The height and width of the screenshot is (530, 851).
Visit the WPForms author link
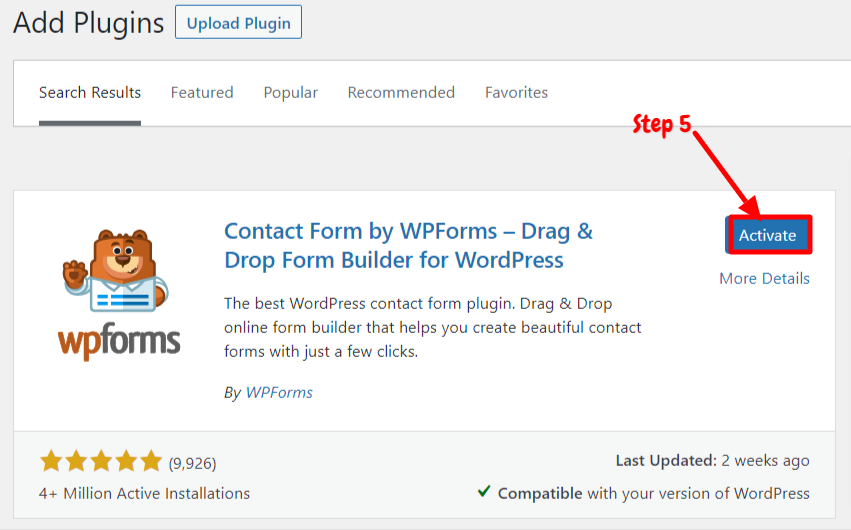pyautogui.click(x=279, y=392)
